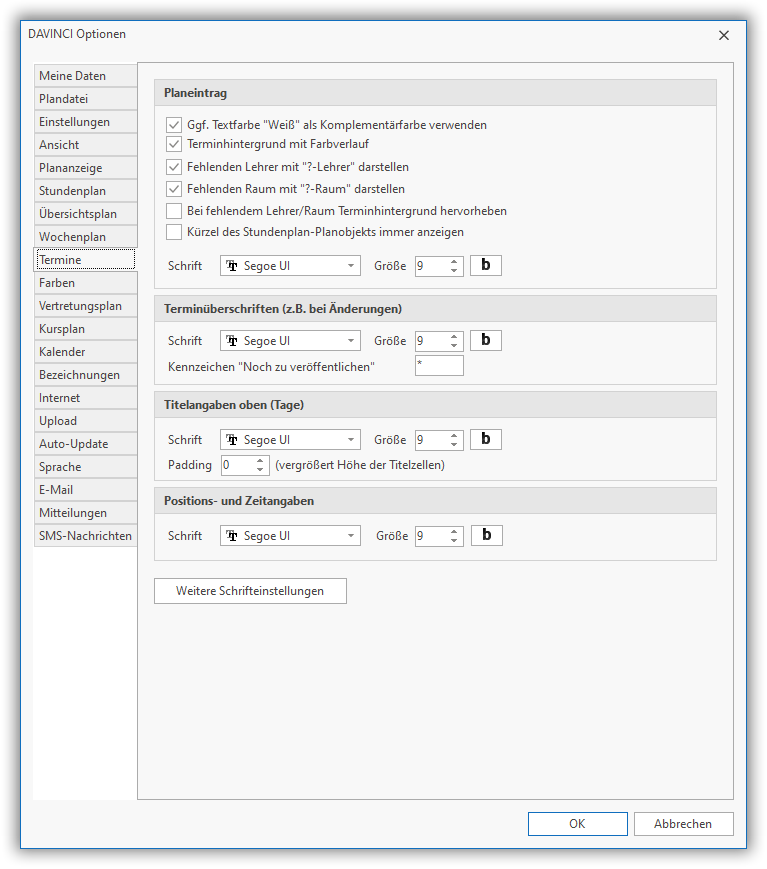Click the Kennzeichen Noch zu veröffentlichen field
Screen dimensions: 767x869
tap(439, 366)
